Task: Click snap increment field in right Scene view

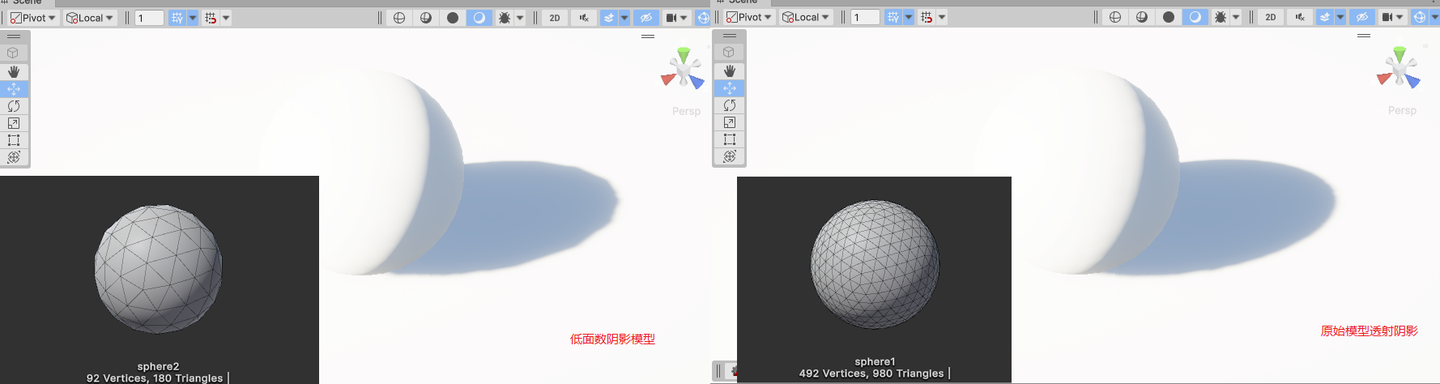Action: pos(865,17)
